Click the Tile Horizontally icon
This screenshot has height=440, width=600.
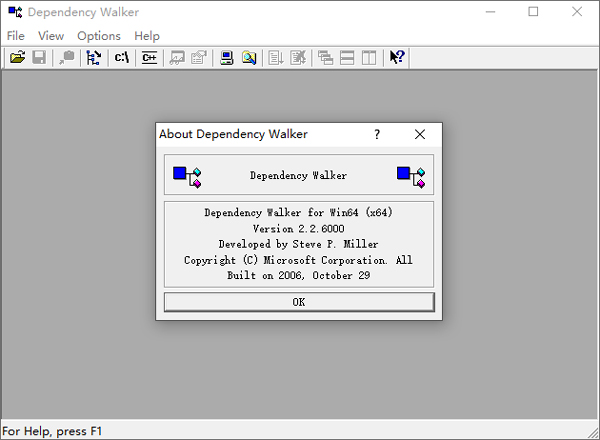pos(347,58)
